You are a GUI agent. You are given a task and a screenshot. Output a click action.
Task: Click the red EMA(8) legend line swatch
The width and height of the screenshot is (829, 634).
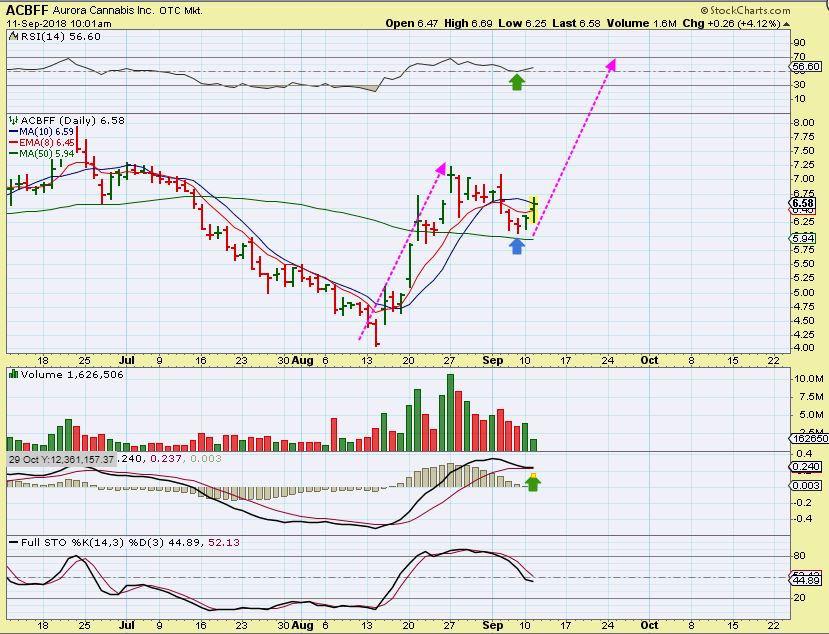tap(14, 143)
